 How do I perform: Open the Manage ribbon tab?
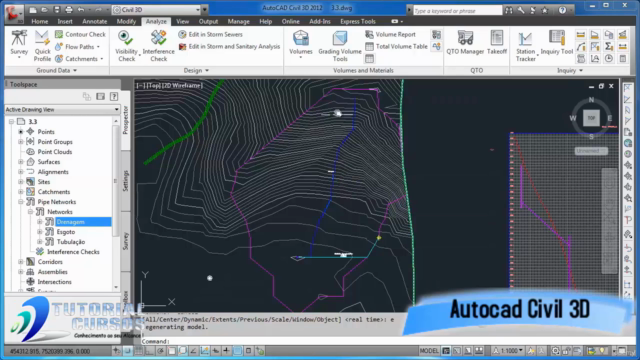tap(238, 21)
